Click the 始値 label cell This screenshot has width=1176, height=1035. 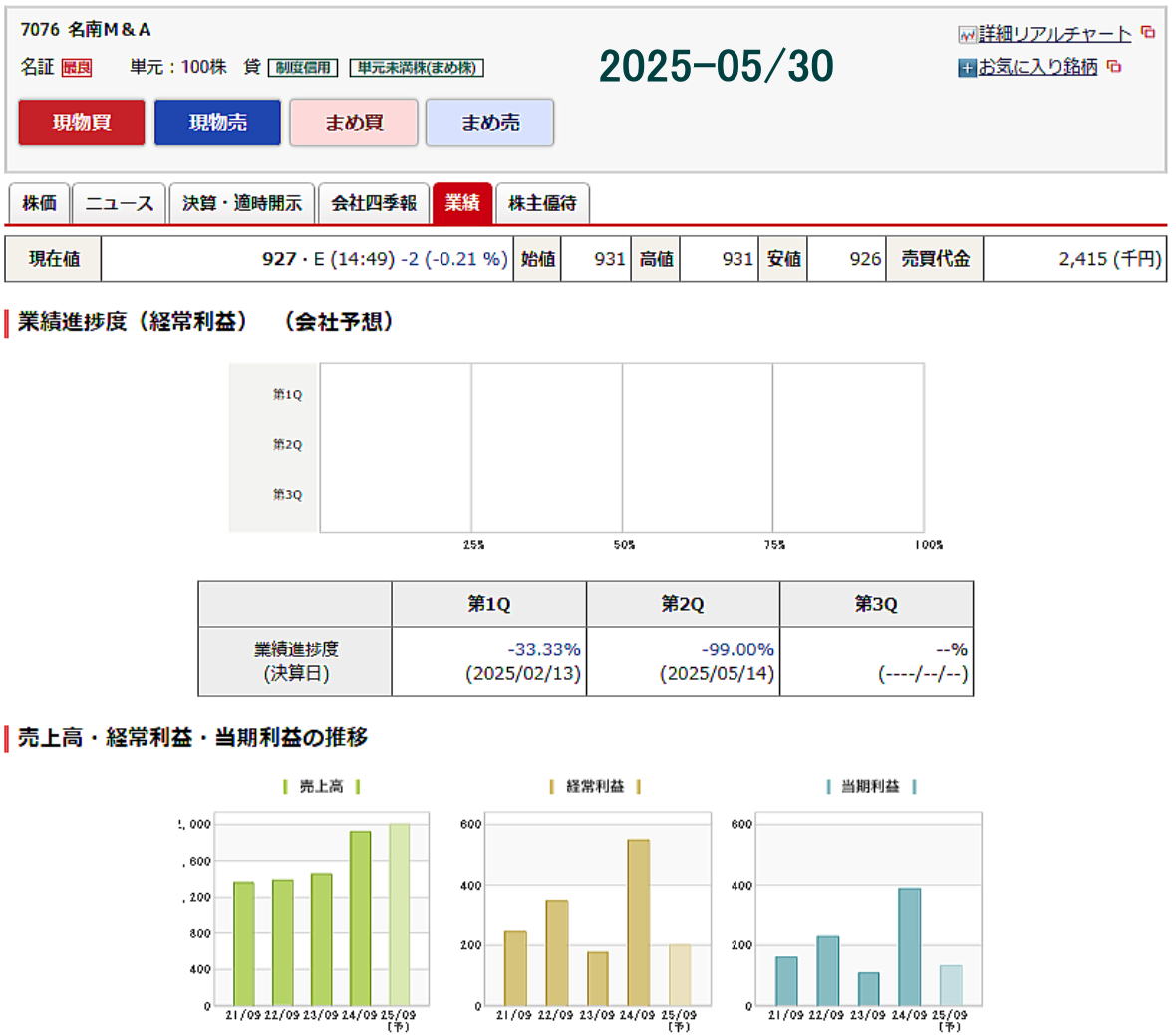point(538,259)
